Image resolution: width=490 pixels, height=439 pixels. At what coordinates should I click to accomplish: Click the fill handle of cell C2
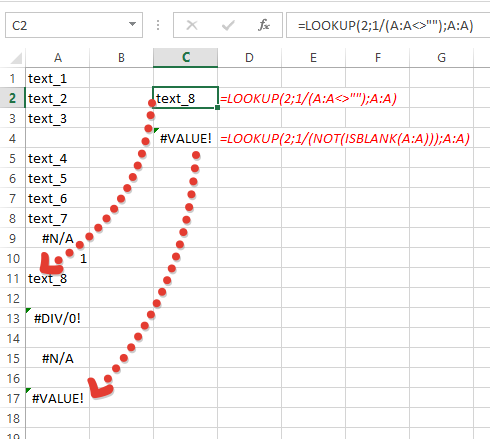pos(217,107)
